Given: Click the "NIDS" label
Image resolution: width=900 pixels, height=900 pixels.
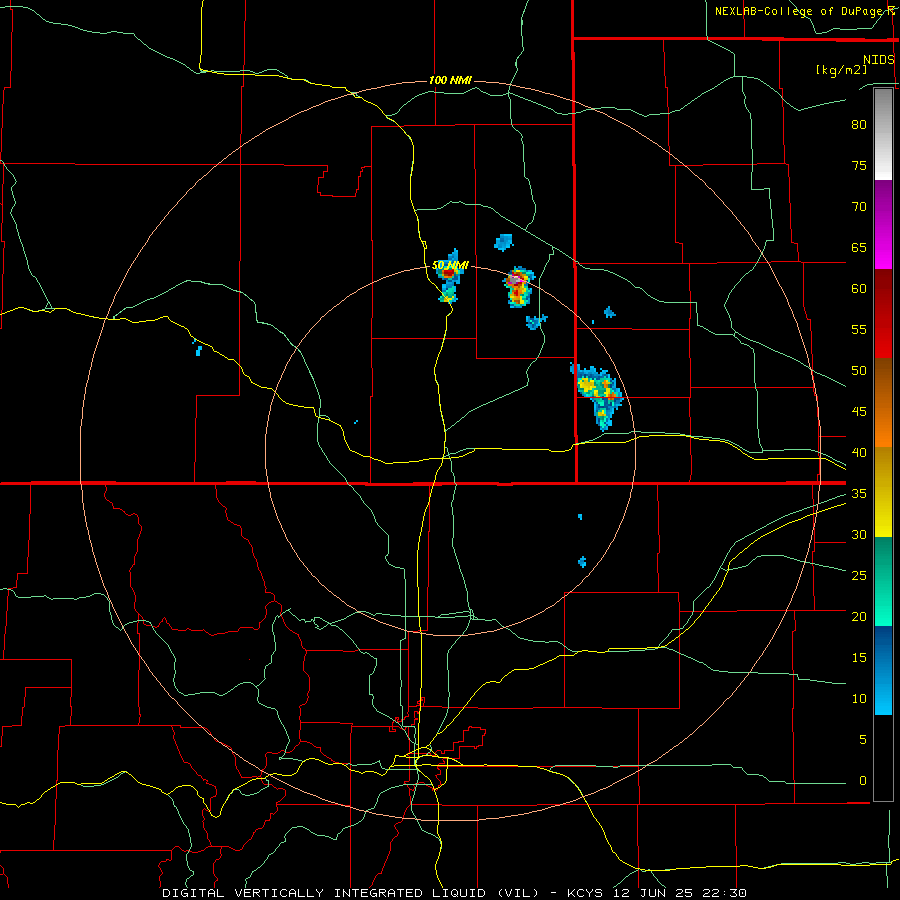Looking at the screenshot, I should coord(879,59).
